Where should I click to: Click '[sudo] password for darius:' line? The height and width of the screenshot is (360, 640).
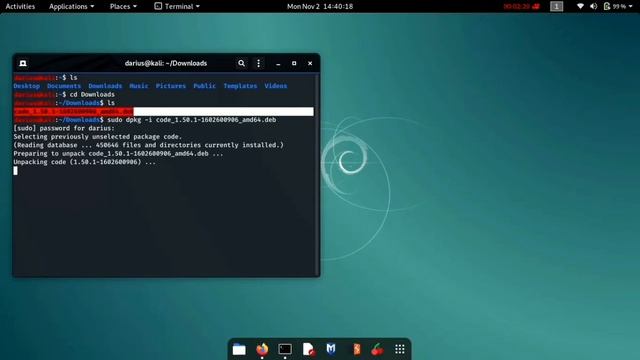tap(64, 128)
